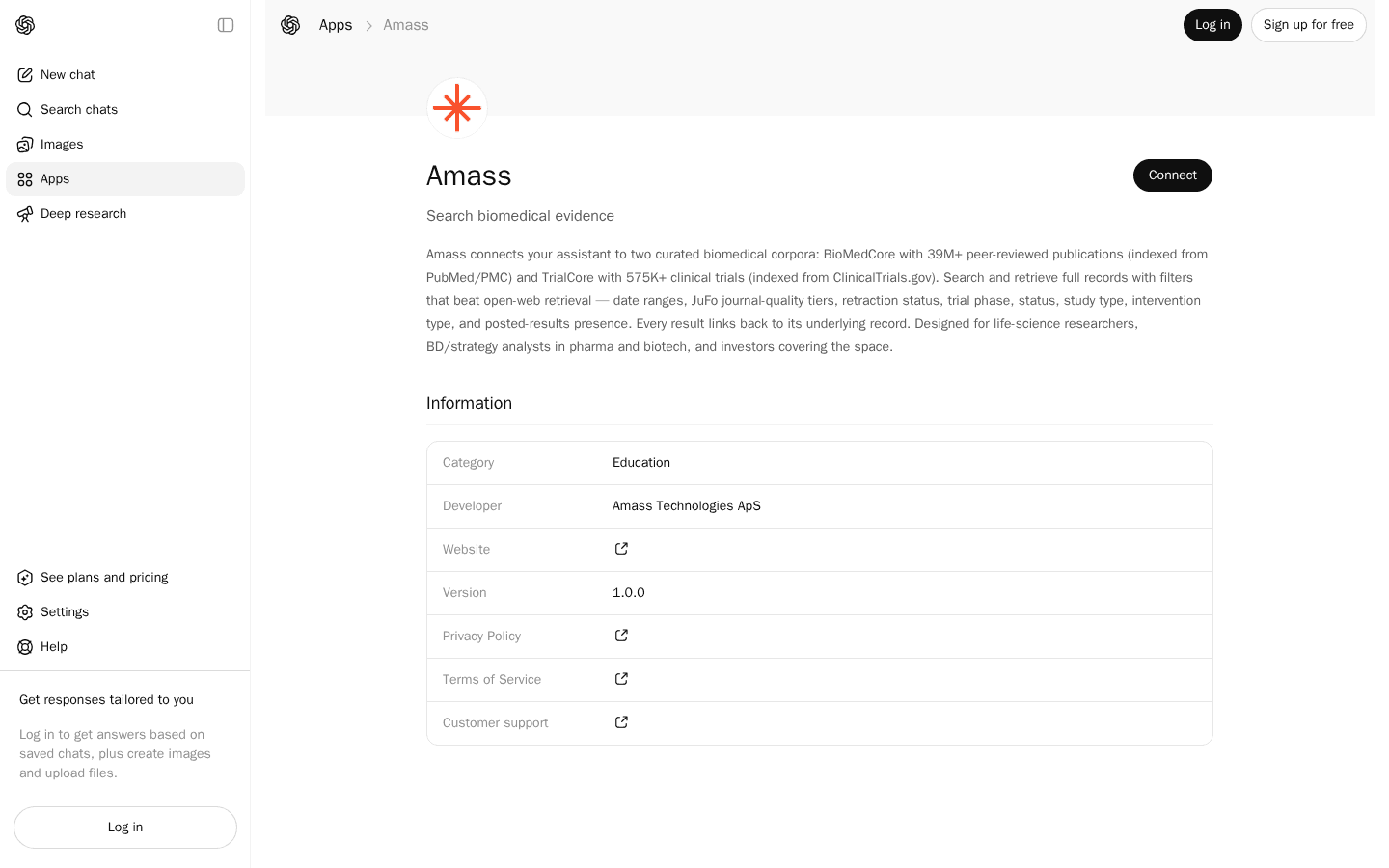Click the ChatGPT logo in the sidebar
1389x868 pixels.
(25, 25)
